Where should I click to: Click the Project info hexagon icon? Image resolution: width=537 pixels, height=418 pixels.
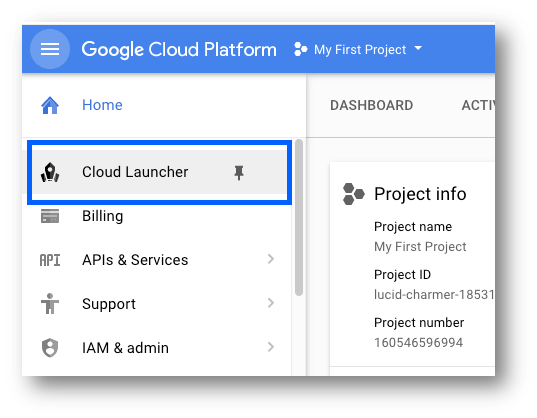click(x=353, y=194)
